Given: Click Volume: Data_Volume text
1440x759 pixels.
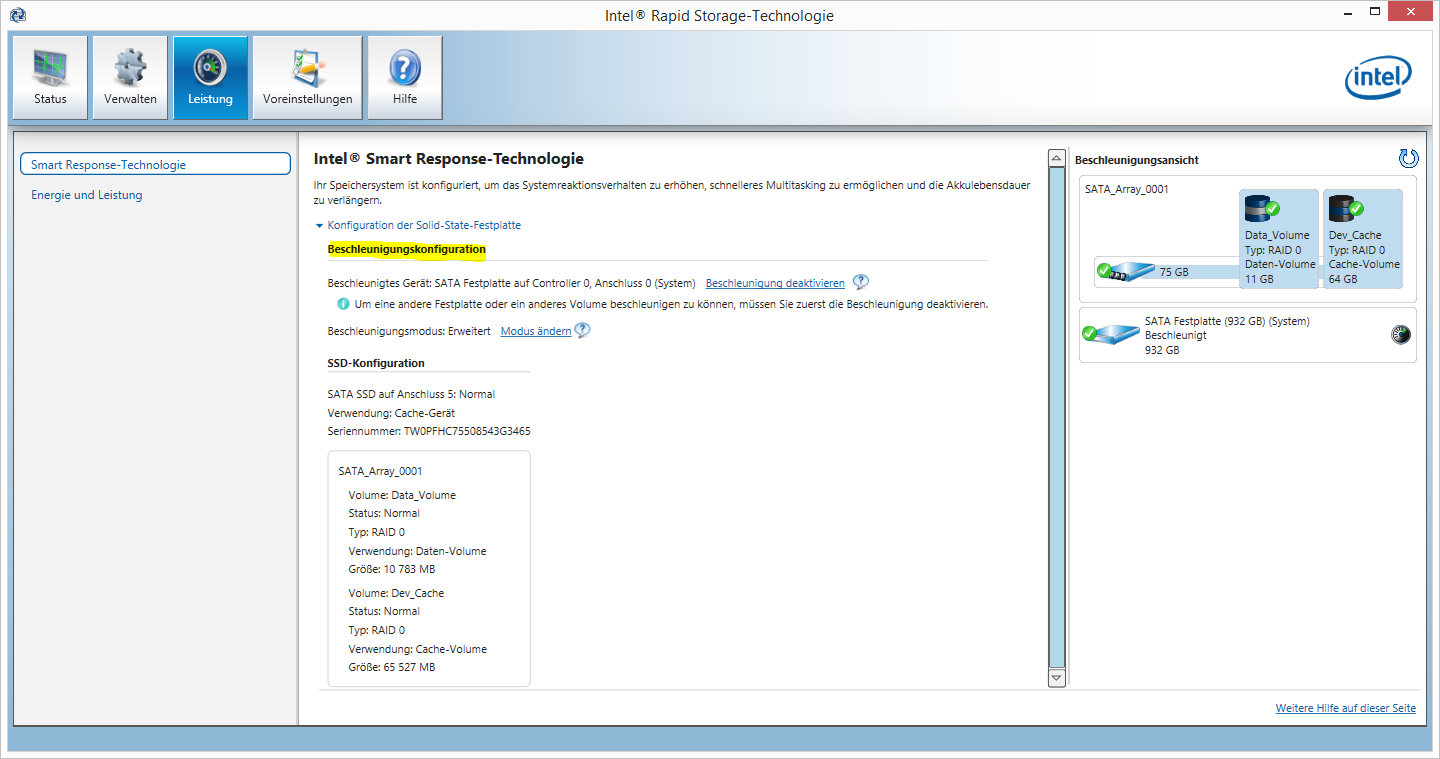Looking at the screenshot, I should point(402,495).
